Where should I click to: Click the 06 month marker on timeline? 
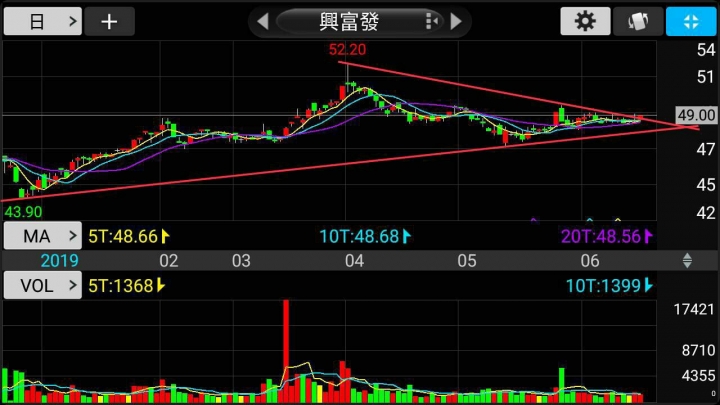click(590, 261)
